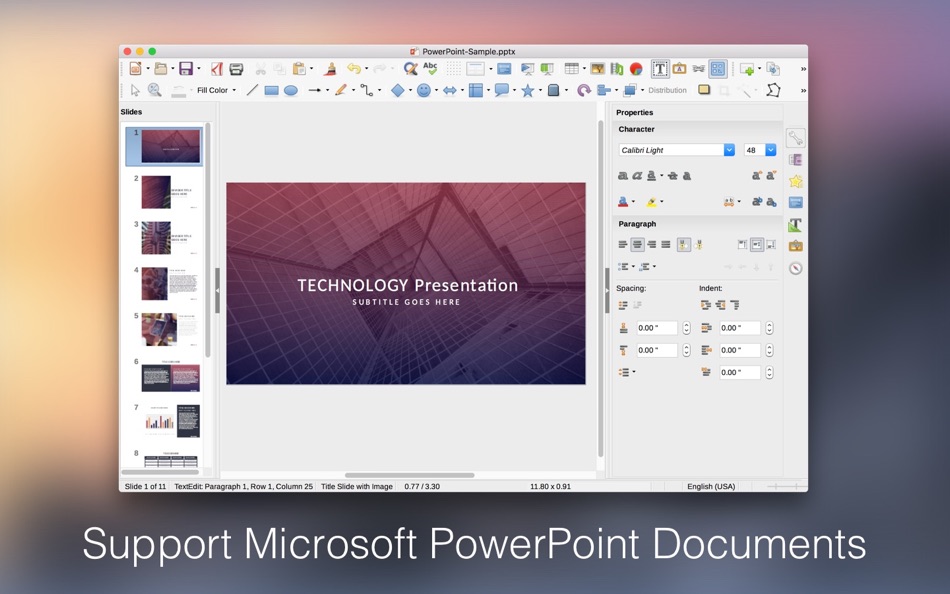
Task: Expand the Font Color dropdown arrow
Action: click(633, 202)
